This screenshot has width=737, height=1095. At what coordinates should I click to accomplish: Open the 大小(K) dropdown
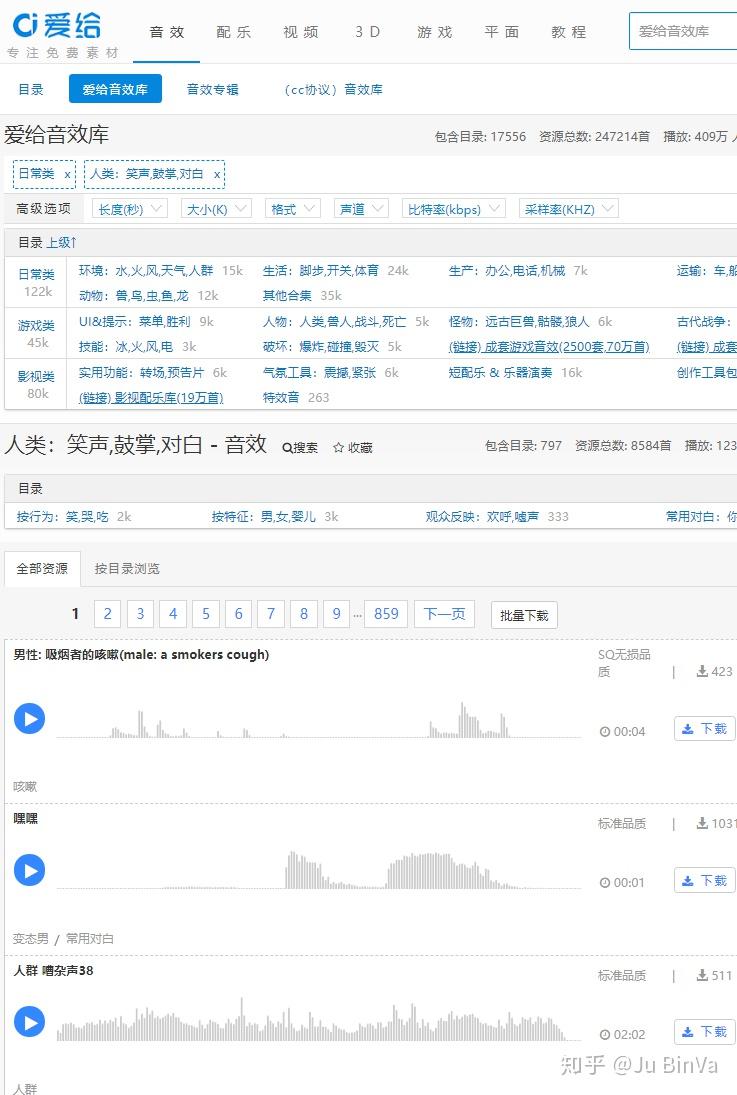click(216, 209)
